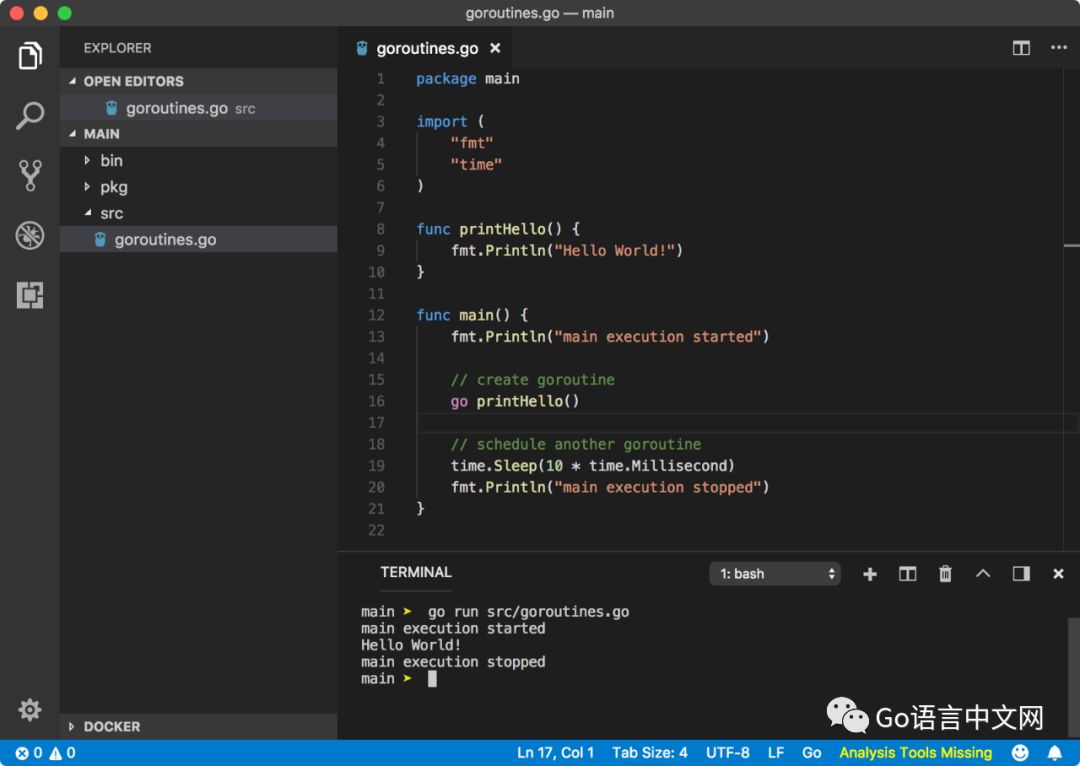Move the panel to the right side
Image resolution: width=1080 pixels, height=766 pixels.
pos(1021,574)
